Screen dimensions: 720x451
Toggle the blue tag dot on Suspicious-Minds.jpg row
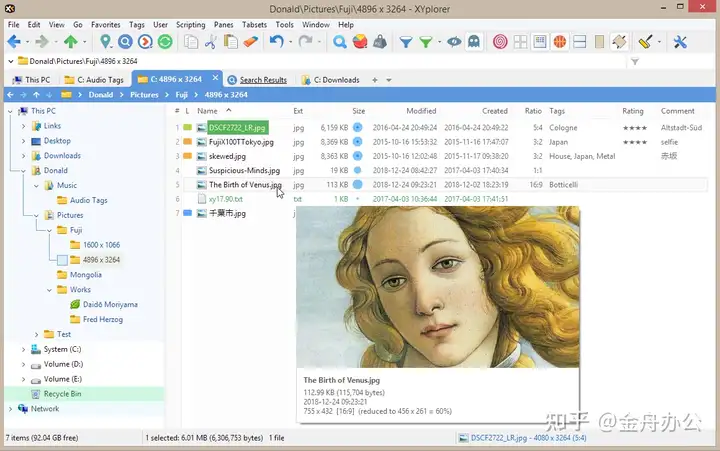coord(358,170)
